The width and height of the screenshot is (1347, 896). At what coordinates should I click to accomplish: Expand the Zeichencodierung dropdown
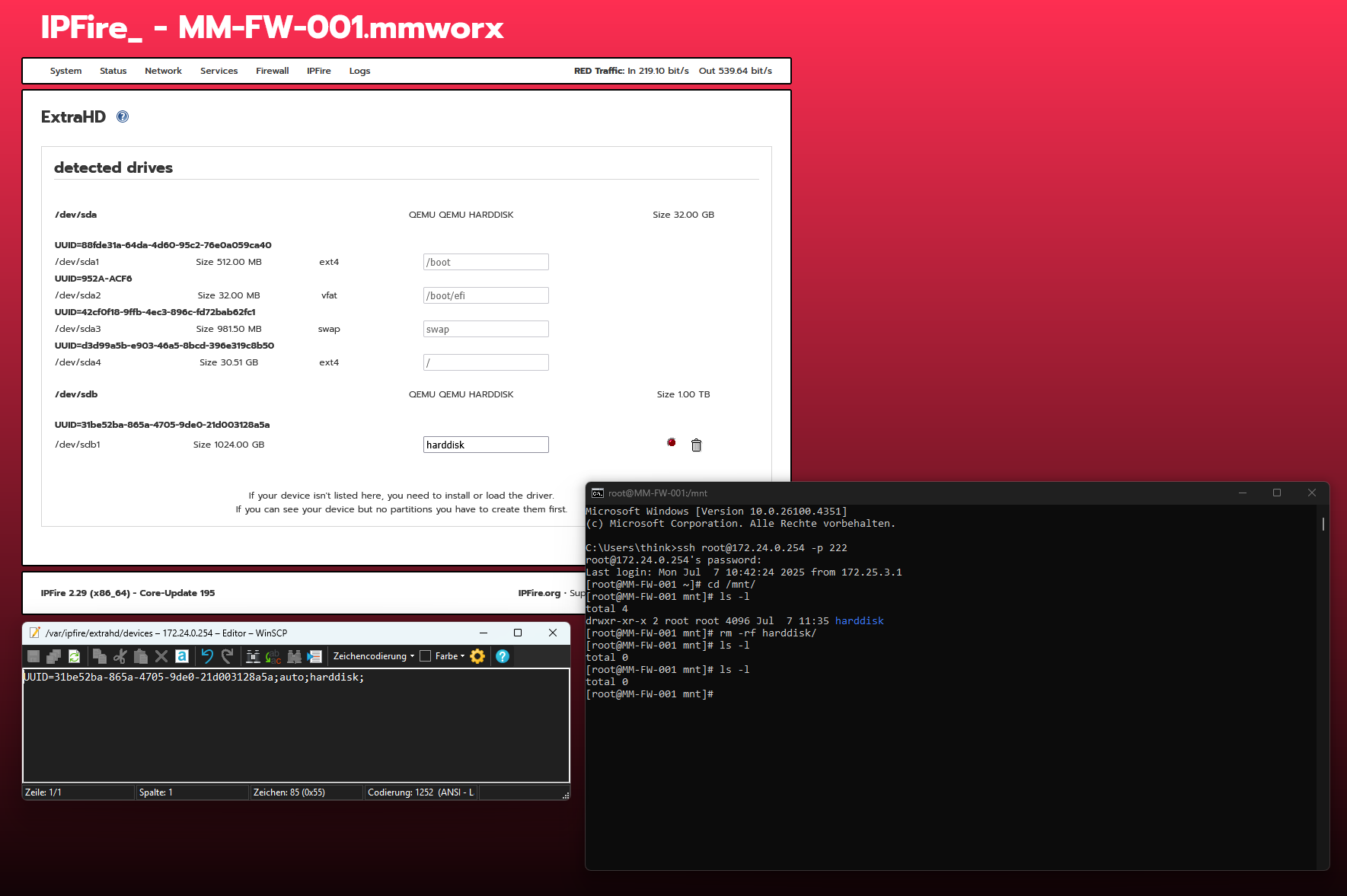374,656
